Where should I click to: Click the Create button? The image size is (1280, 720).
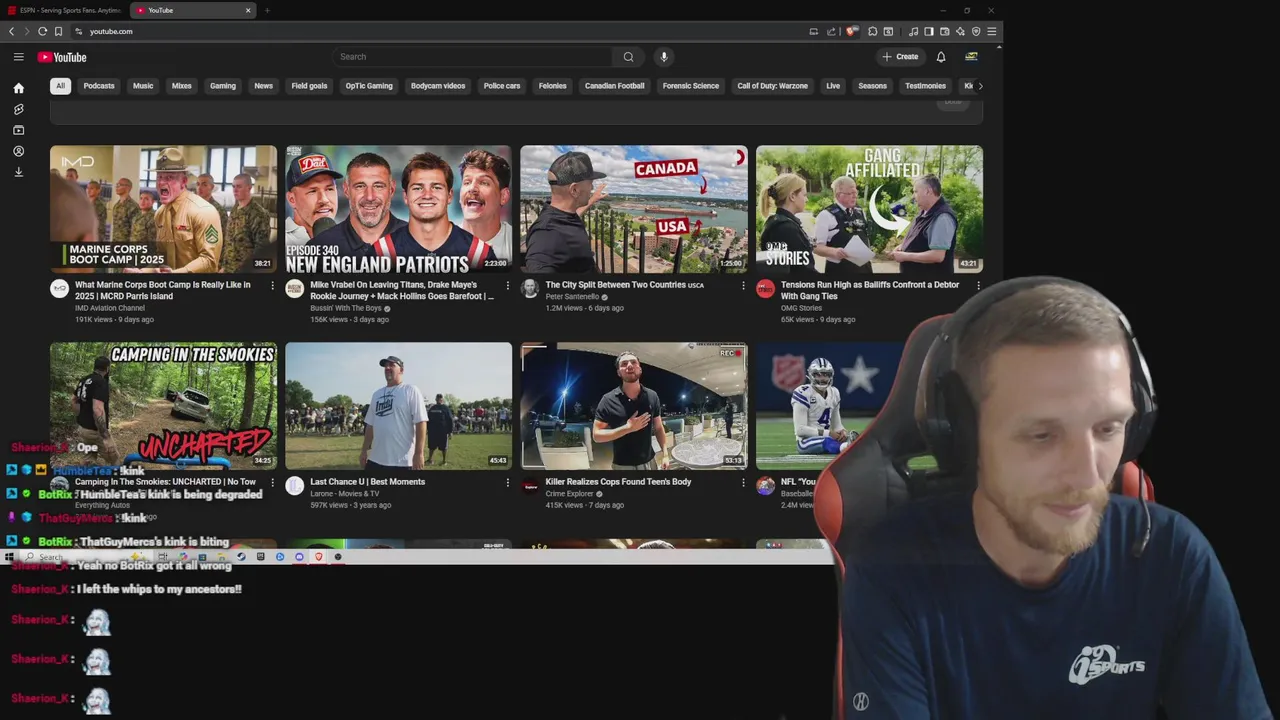click(900, 57)
